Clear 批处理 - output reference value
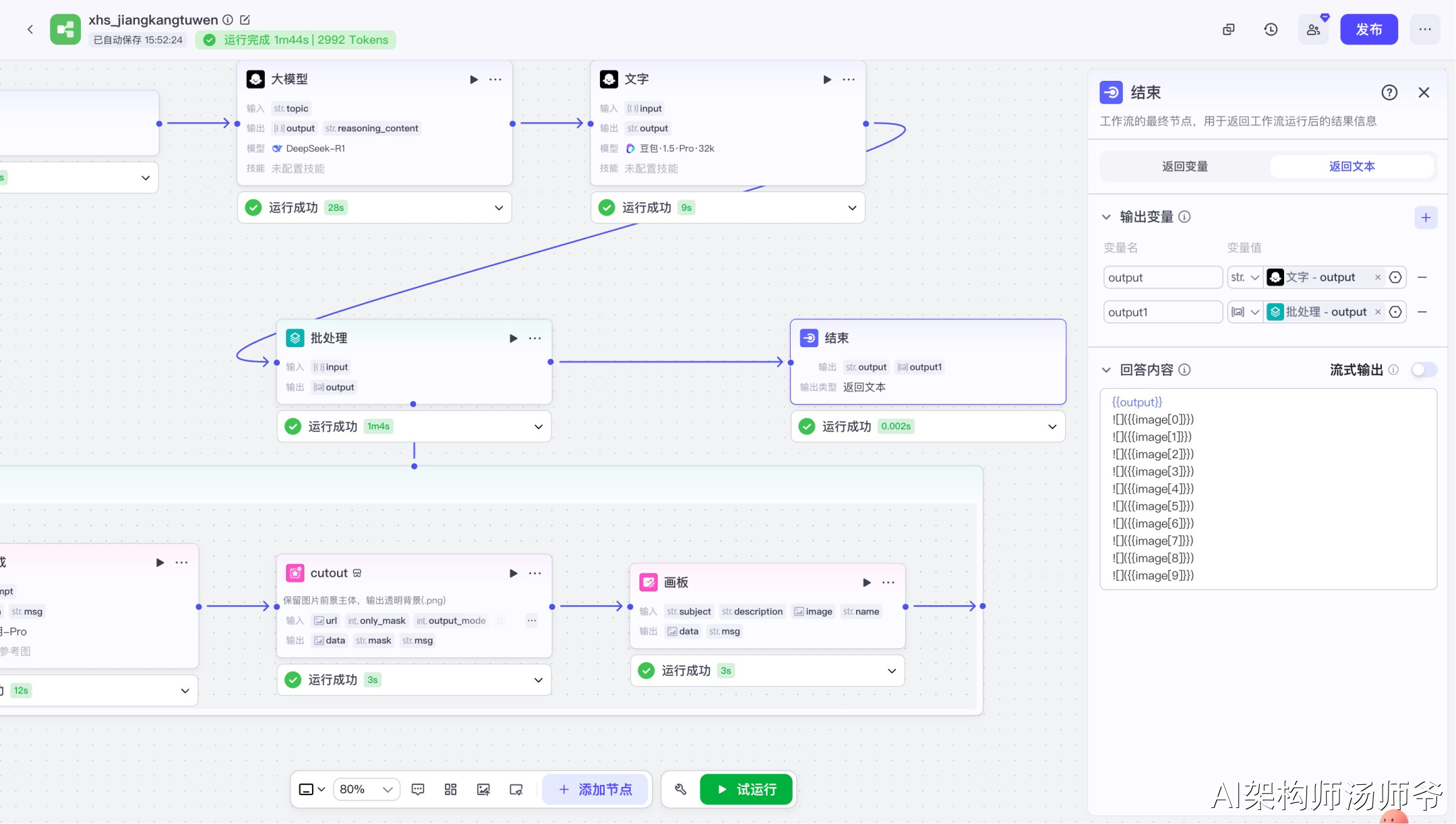This screenshot has width=1456, height=824. (1378, 312)
